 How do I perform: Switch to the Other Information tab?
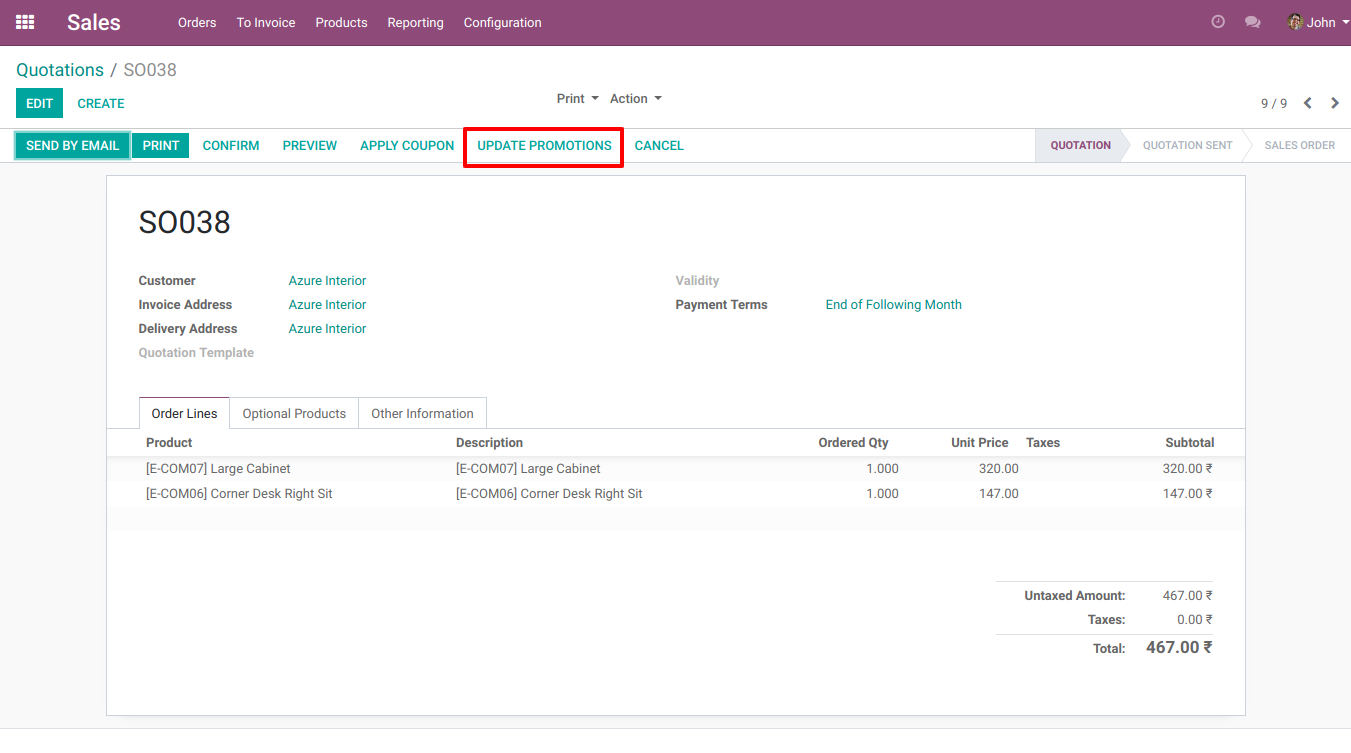(x=422, y=413)
